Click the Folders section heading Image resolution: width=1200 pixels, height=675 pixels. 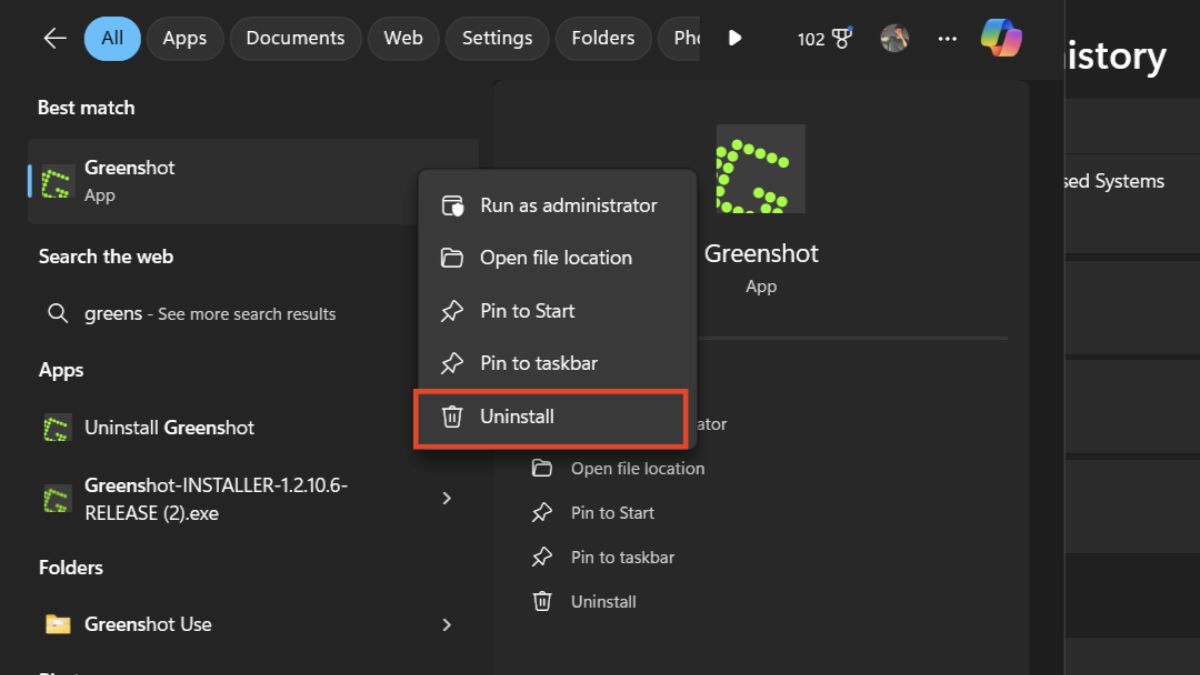[71, 567]
